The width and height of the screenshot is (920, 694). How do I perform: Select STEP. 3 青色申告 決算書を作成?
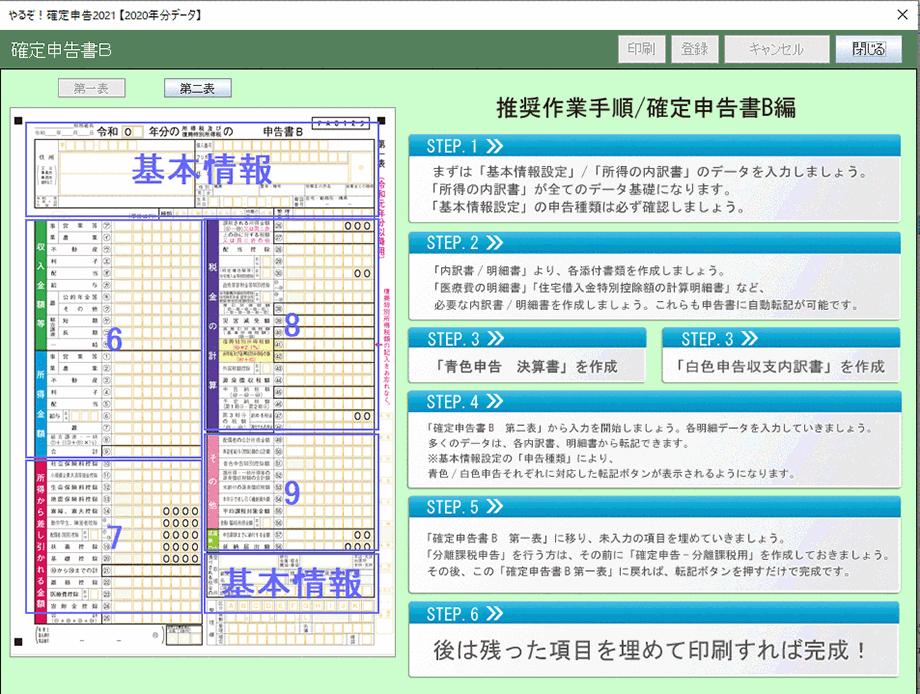[x=527, y=355]
